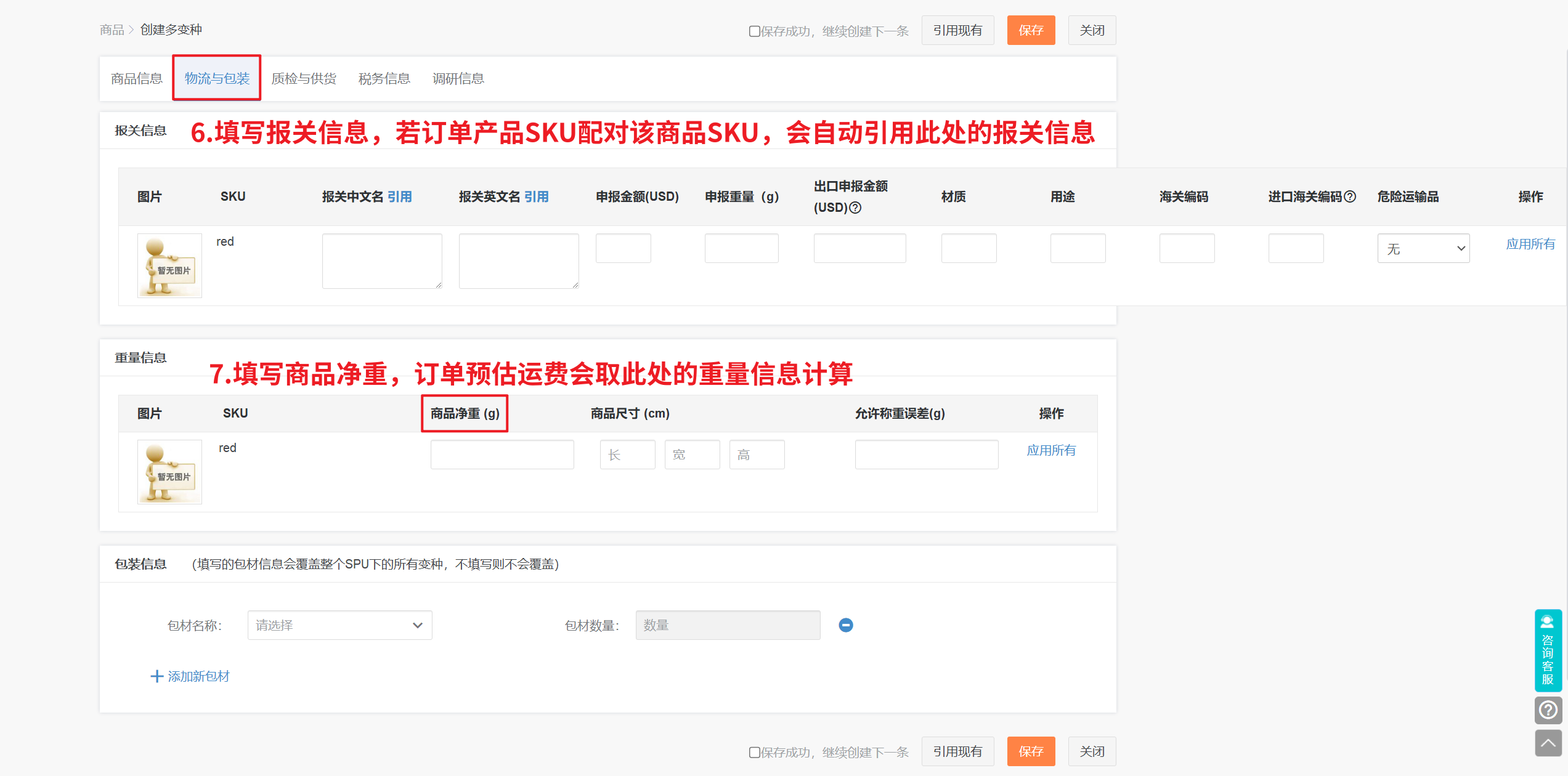Click the top 引用现有 button

click(x=957, y=30)
